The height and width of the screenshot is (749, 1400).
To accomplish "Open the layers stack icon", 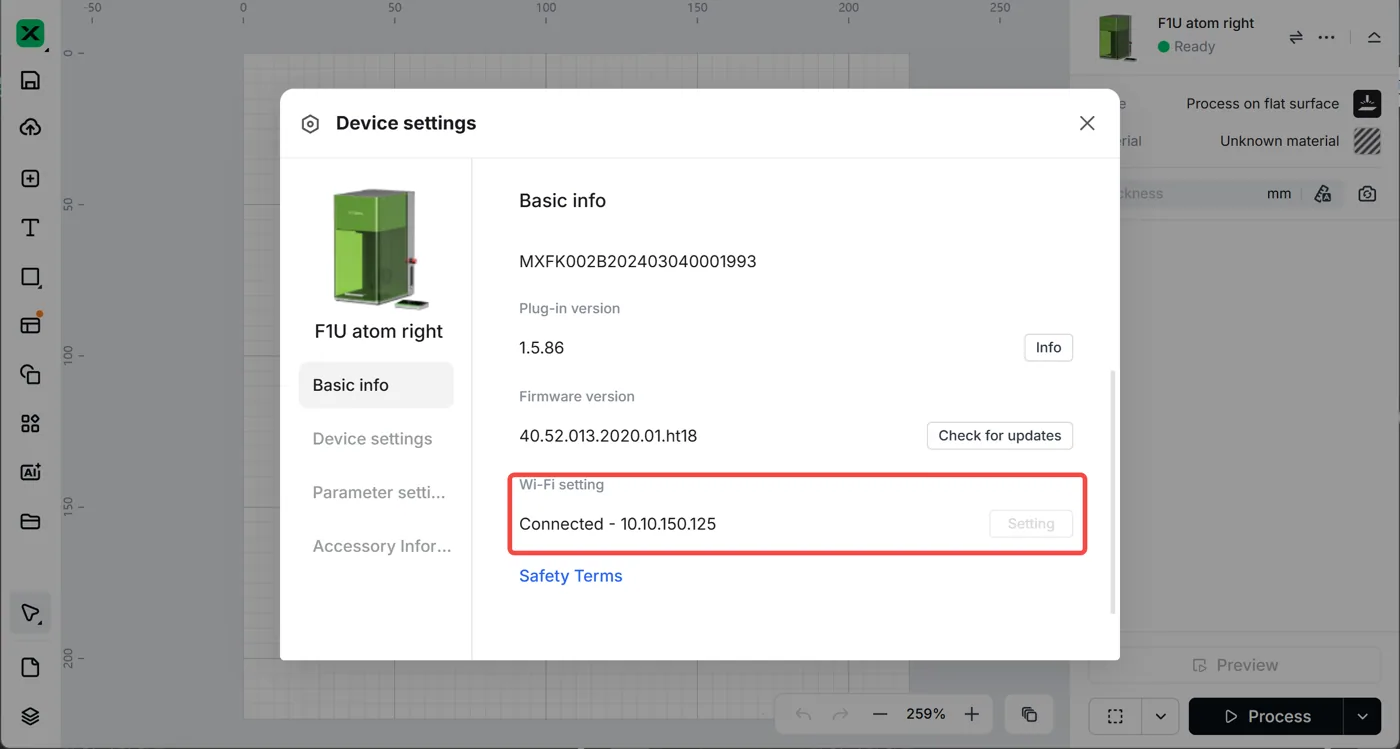I will (x=30, y=716).
